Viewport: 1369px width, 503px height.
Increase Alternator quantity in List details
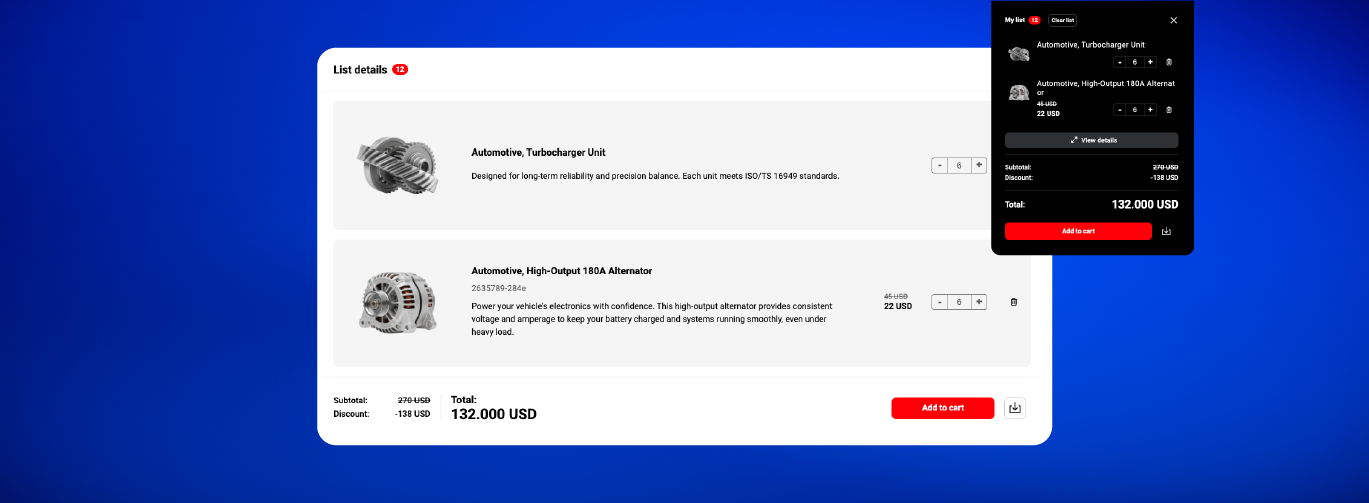(x=979, y=302)
